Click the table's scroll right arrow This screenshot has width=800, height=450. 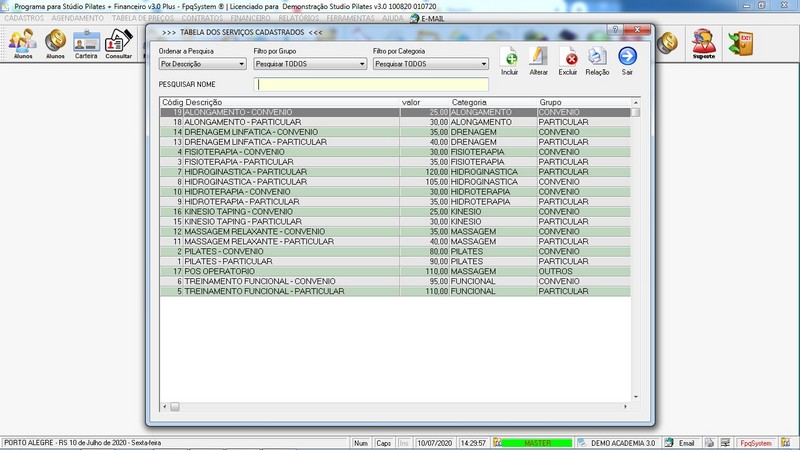(626, 407)
